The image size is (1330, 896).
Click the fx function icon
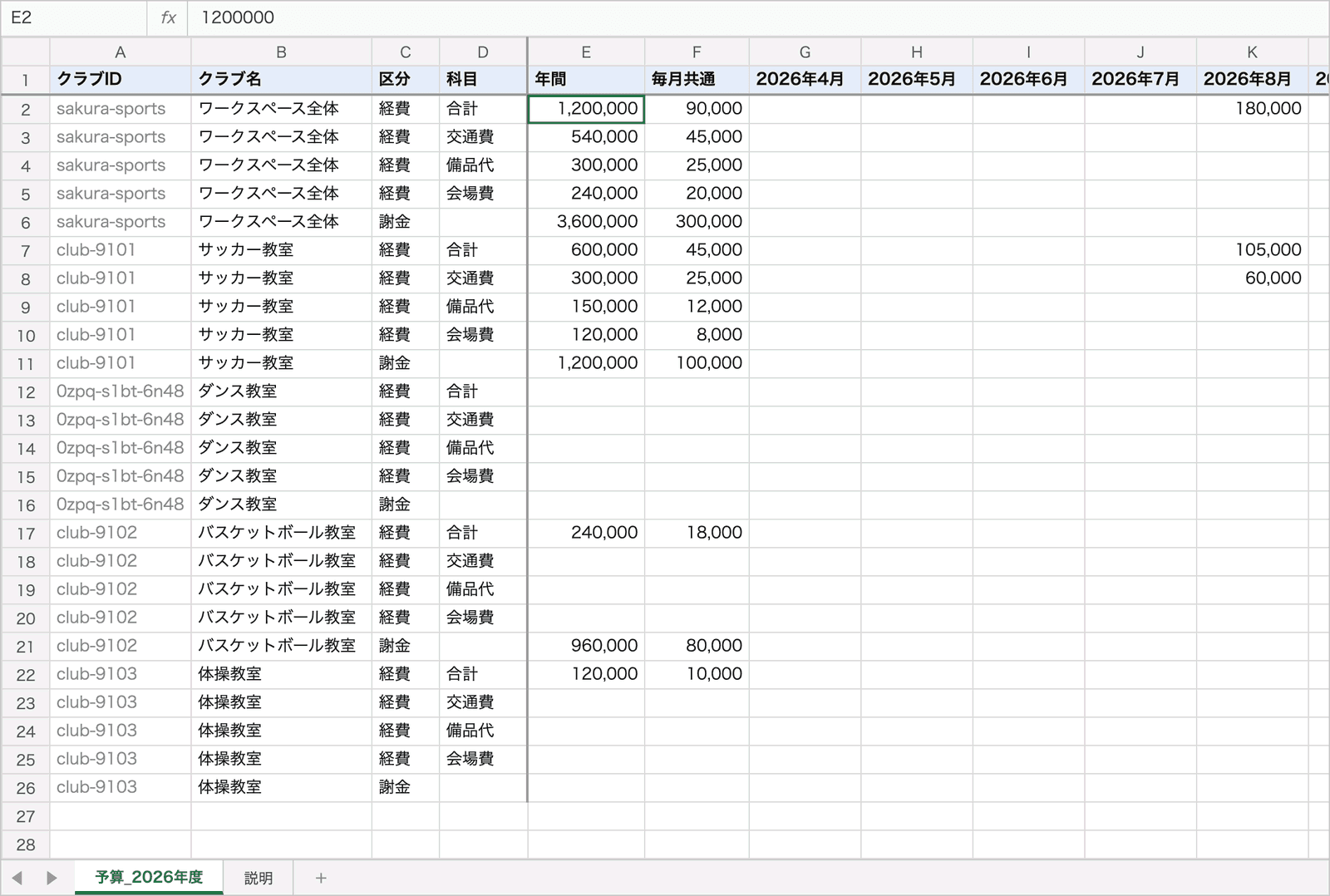coord(168,17)
